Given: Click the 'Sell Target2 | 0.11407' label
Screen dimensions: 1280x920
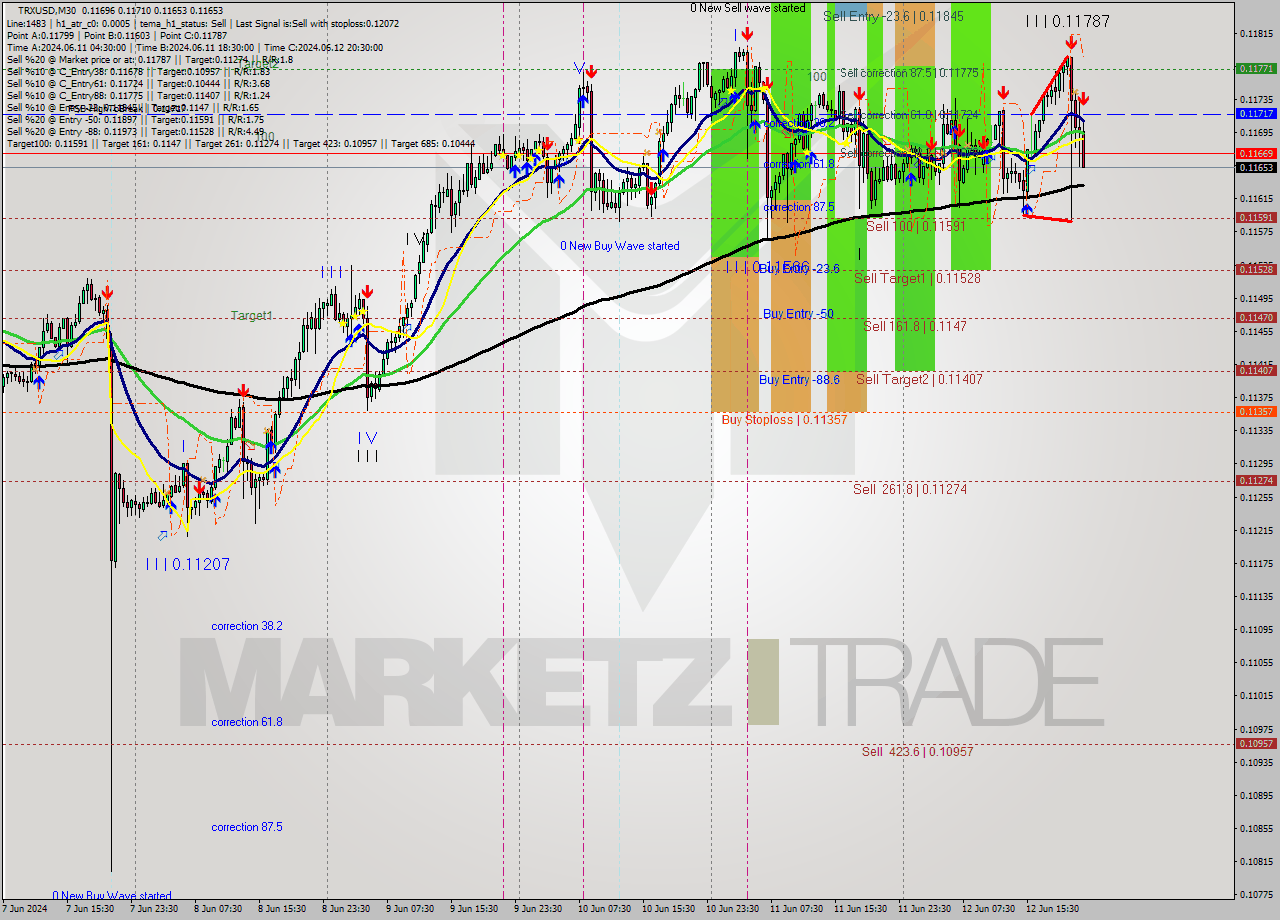Looking at the screenshot, I should 919,379.
